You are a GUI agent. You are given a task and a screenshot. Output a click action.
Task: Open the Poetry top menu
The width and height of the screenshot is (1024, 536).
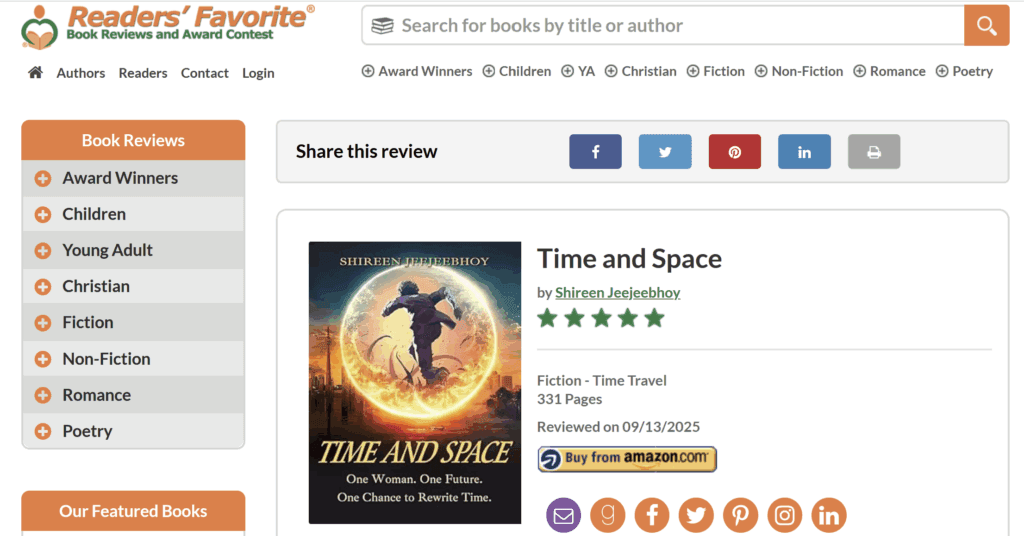(x=964, y=71)
